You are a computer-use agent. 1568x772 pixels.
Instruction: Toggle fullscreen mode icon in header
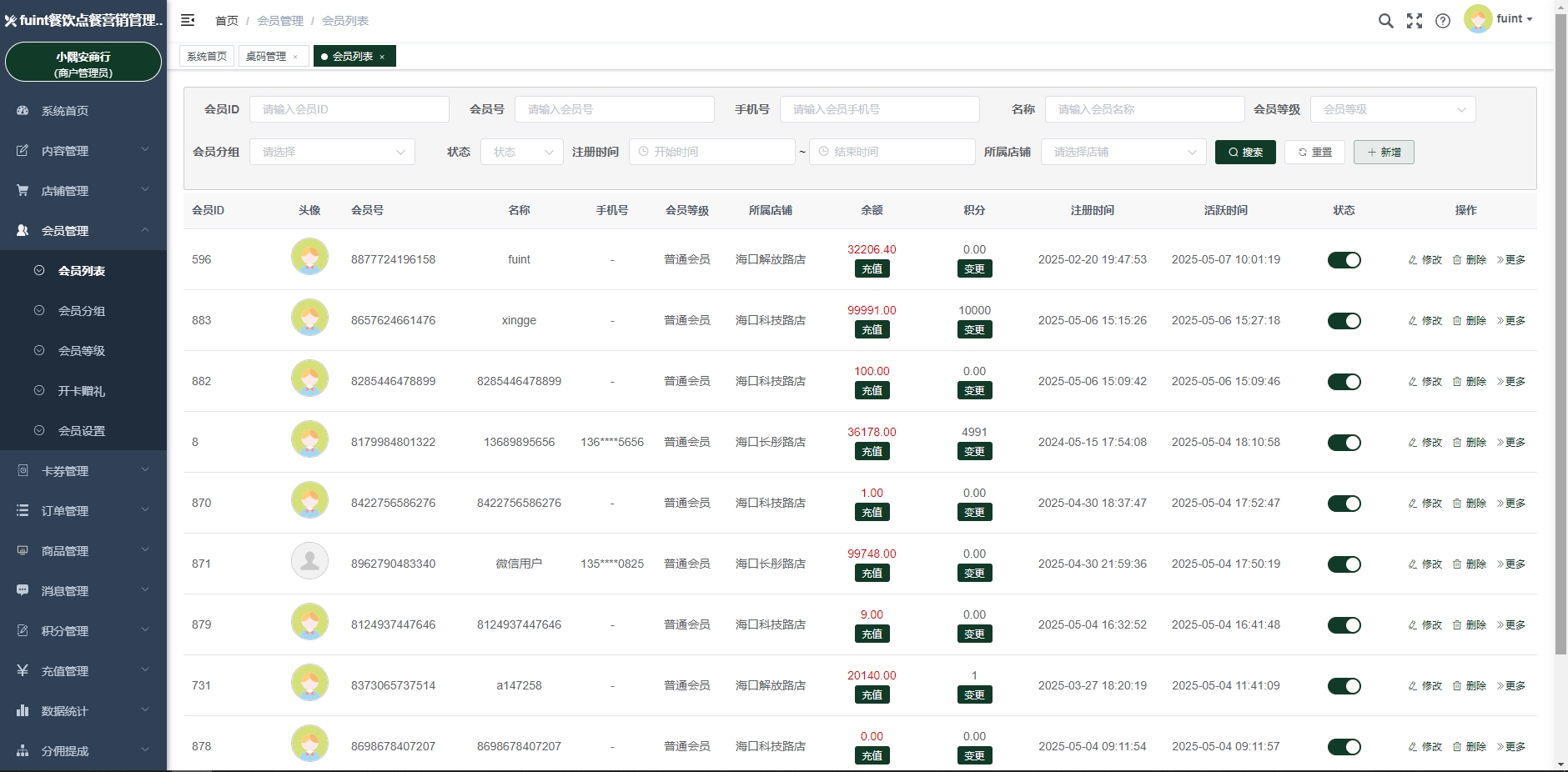(x=1415, y=21)
